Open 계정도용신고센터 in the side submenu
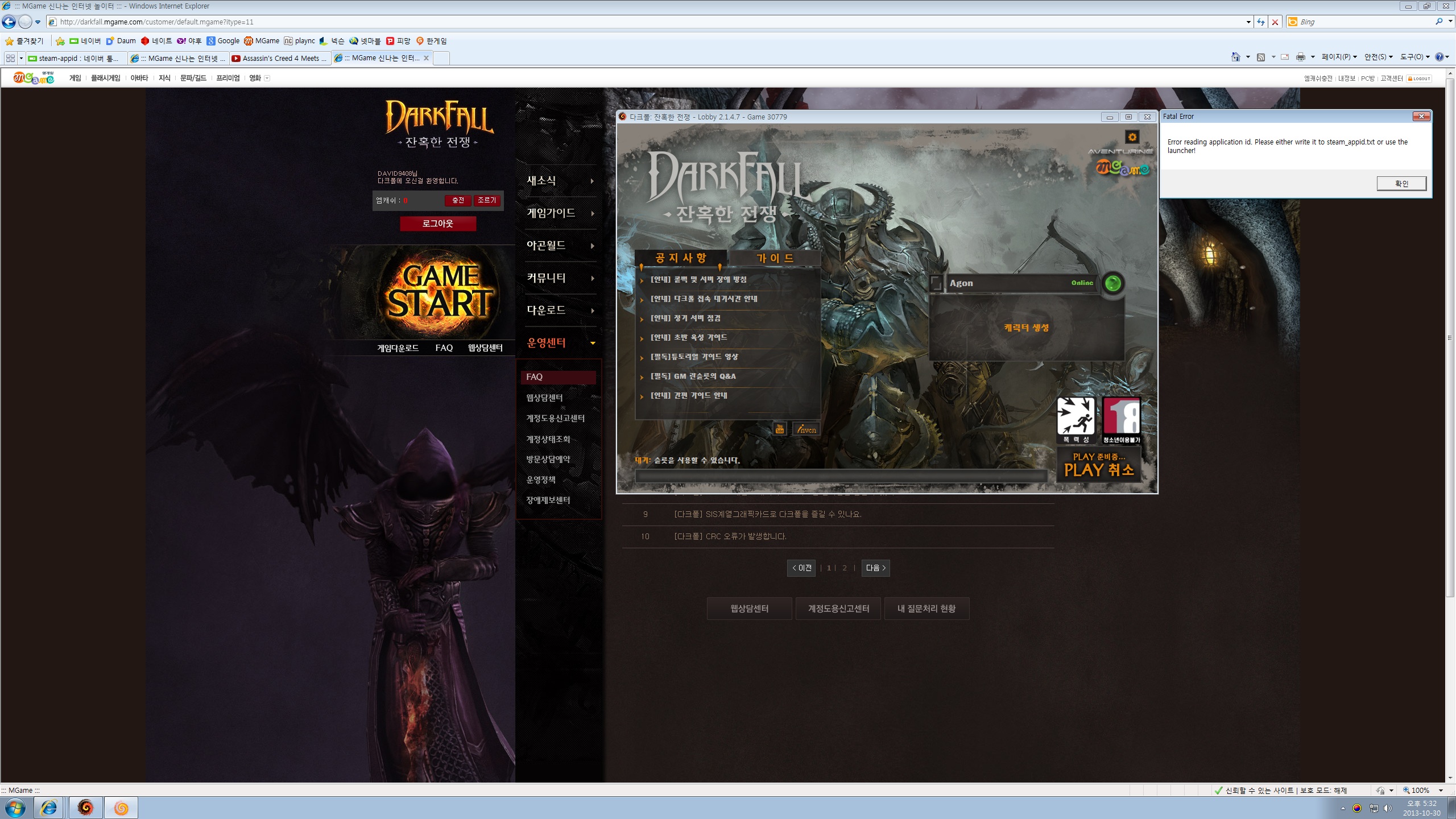Screen dimensions: 1456x819 555,418
